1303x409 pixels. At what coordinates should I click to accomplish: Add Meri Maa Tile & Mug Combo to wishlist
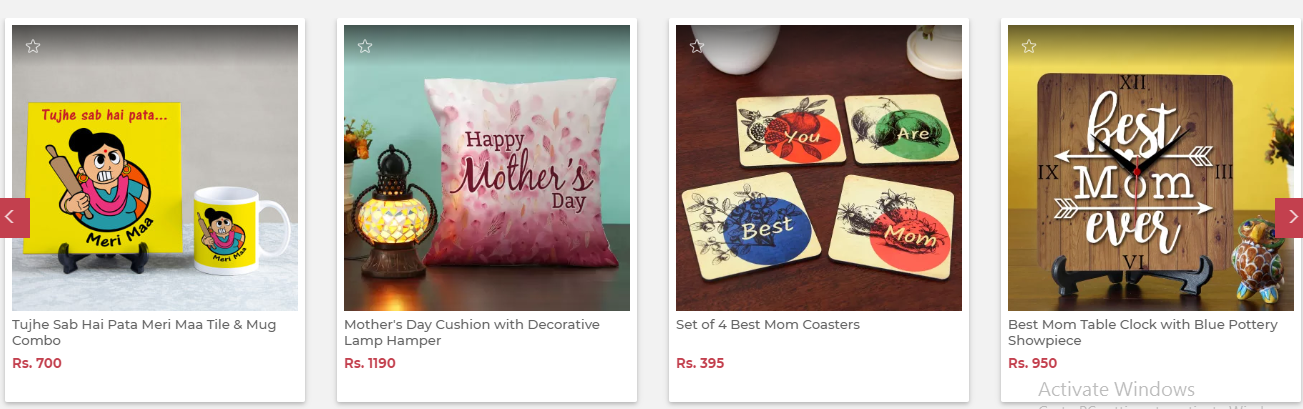point(33,46)
